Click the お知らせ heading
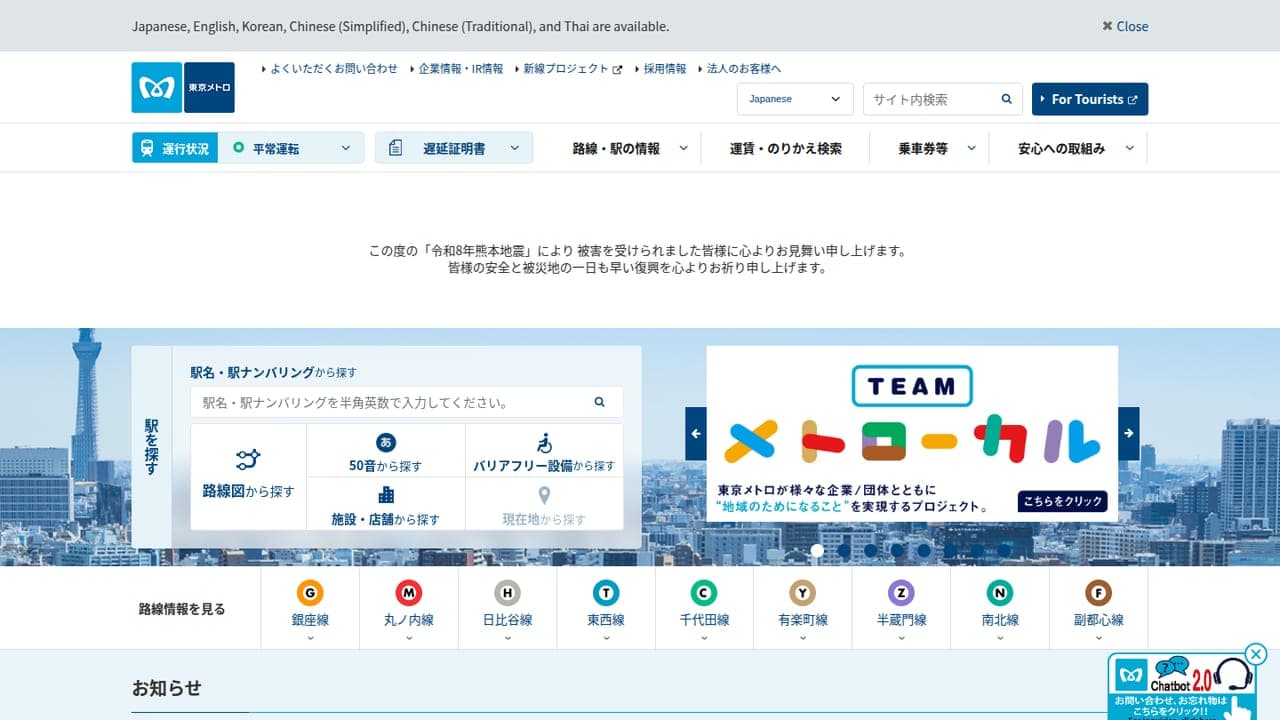The image size is (1280, 720). (x=166, y=688)
